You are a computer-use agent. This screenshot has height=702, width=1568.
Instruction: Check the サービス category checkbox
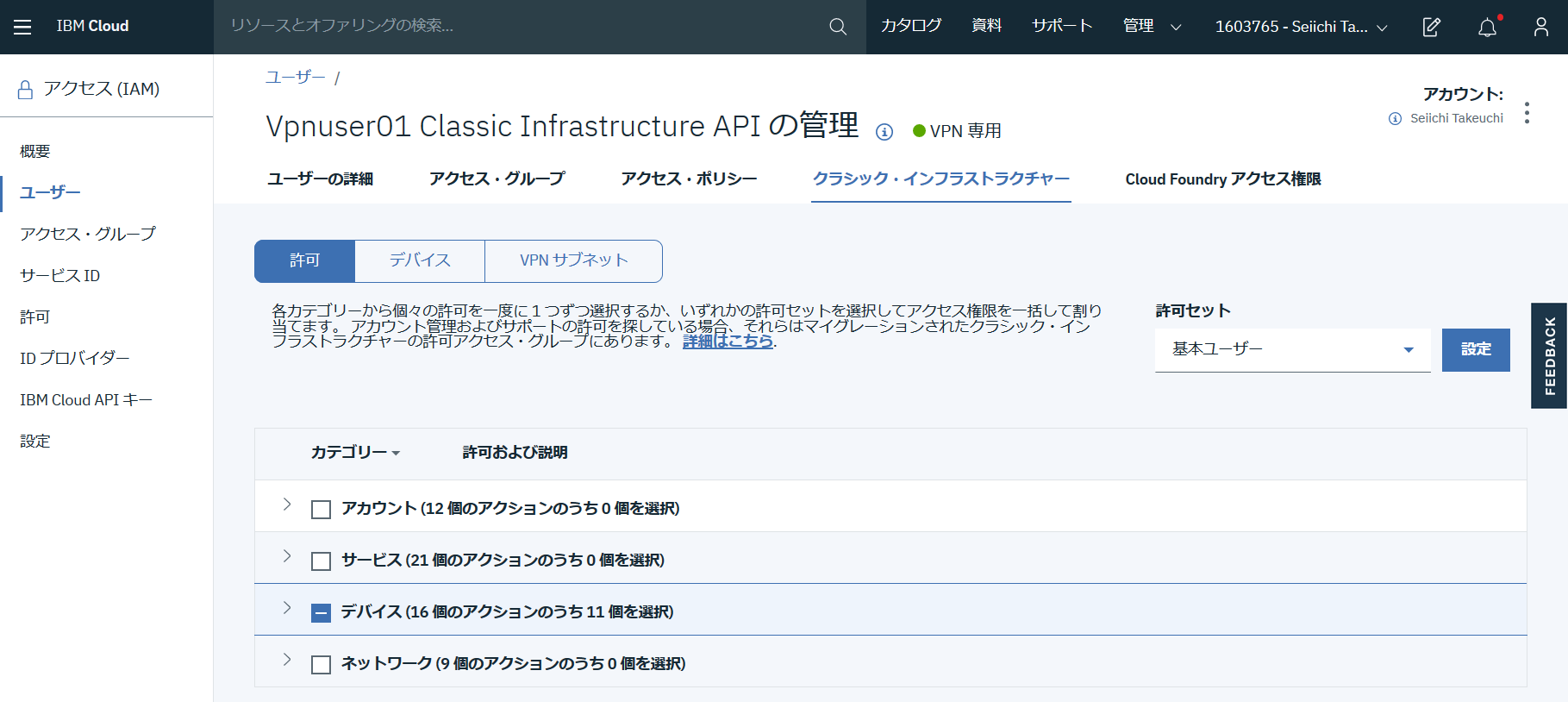[321, 561]
